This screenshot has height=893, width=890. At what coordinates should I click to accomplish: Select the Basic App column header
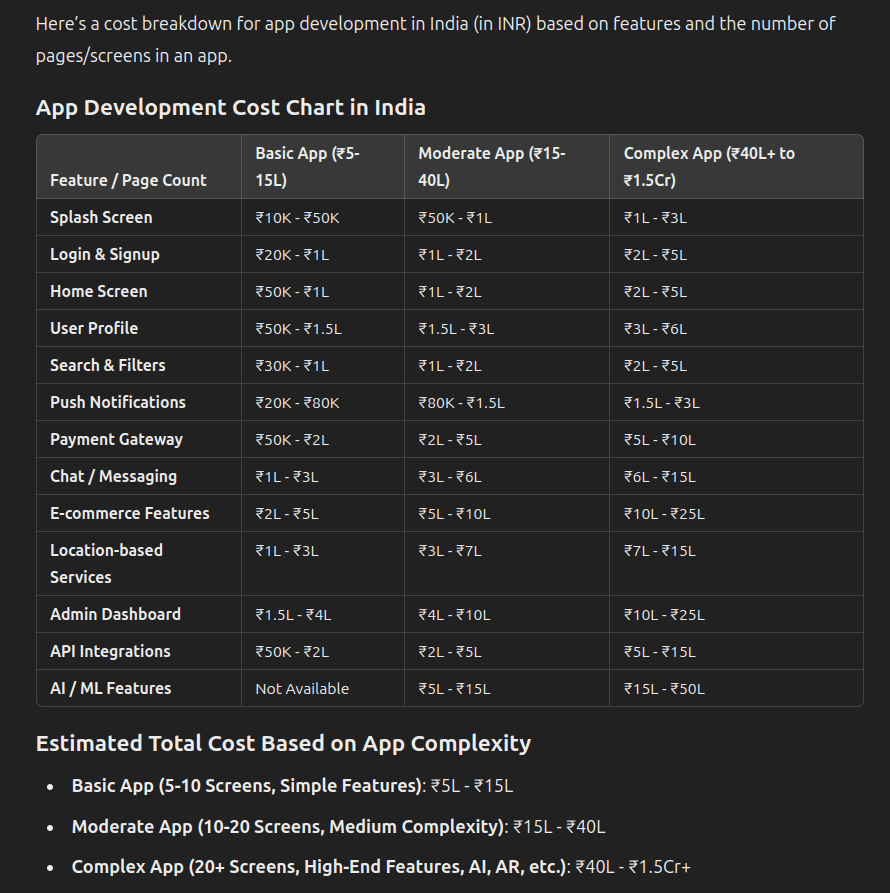307,167
